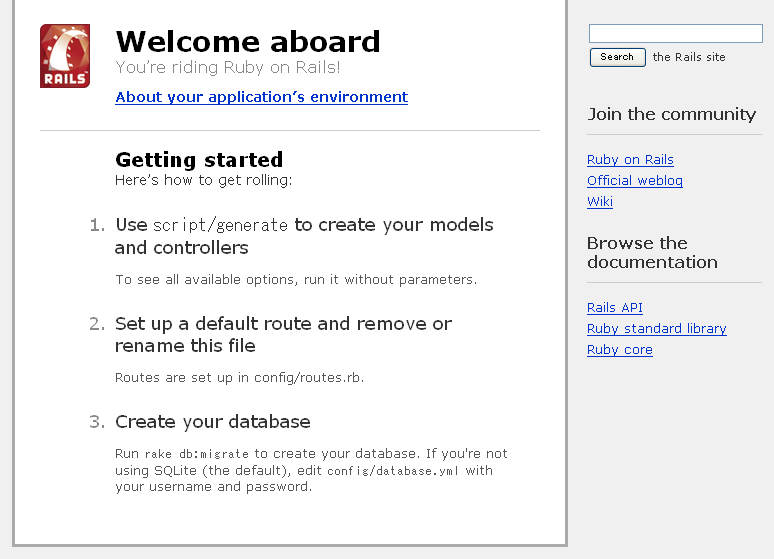774x559 pixels.
Task: Click the Create your database step heading
Action: pyautogui.click(x=213, y=422)
